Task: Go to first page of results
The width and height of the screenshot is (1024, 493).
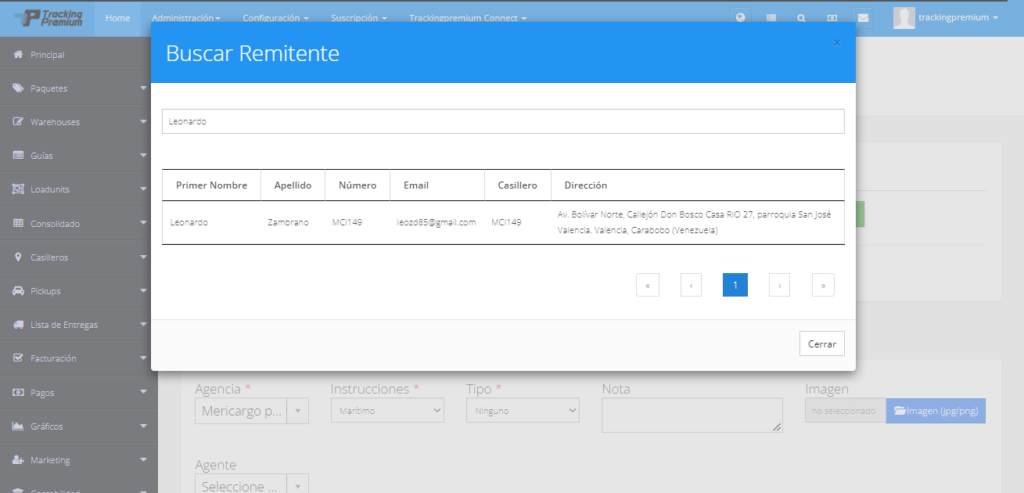Action: click(x=647, y=285)
